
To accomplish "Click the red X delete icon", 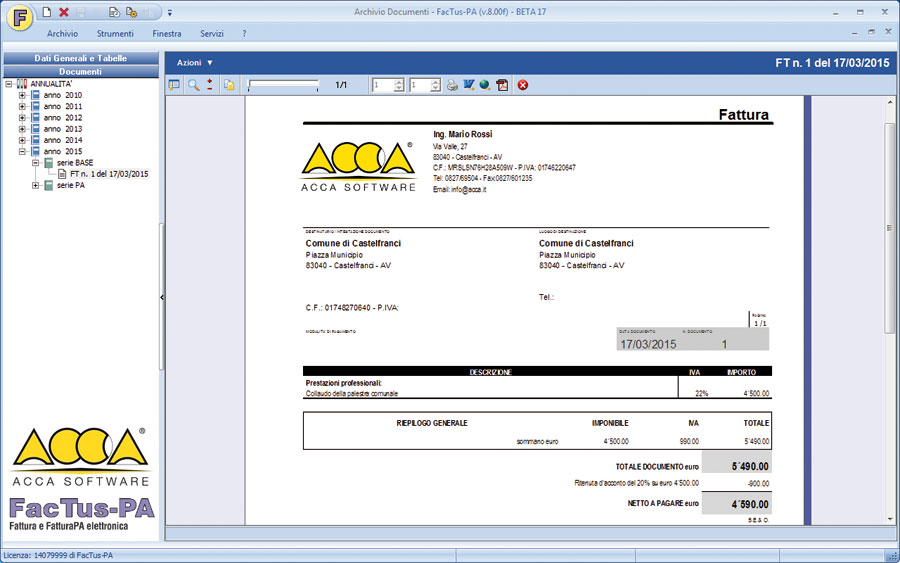I will coord(64,12).
